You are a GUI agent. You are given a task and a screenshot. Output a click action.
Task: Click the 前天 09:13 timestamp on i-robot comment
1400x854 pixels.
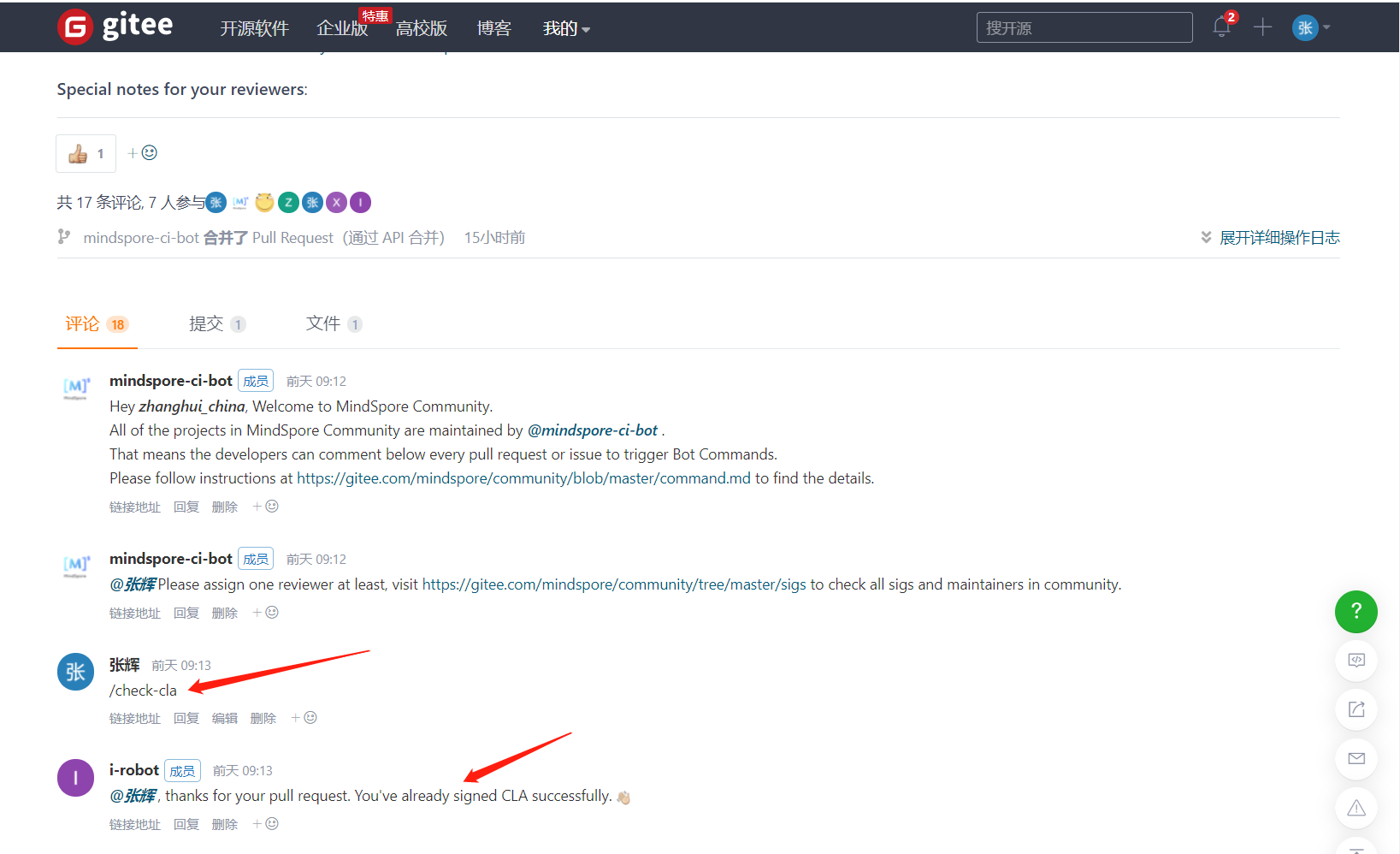pyautogui.click(x=243, y=771)
